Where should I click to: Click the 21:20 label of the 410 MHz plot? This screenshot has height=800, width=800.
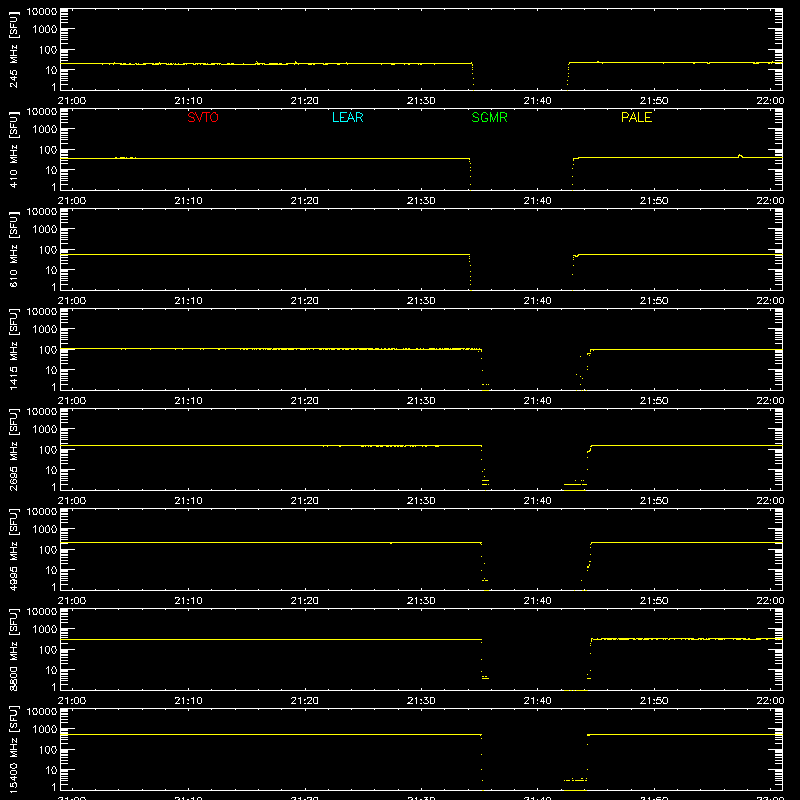pos(305,201)
